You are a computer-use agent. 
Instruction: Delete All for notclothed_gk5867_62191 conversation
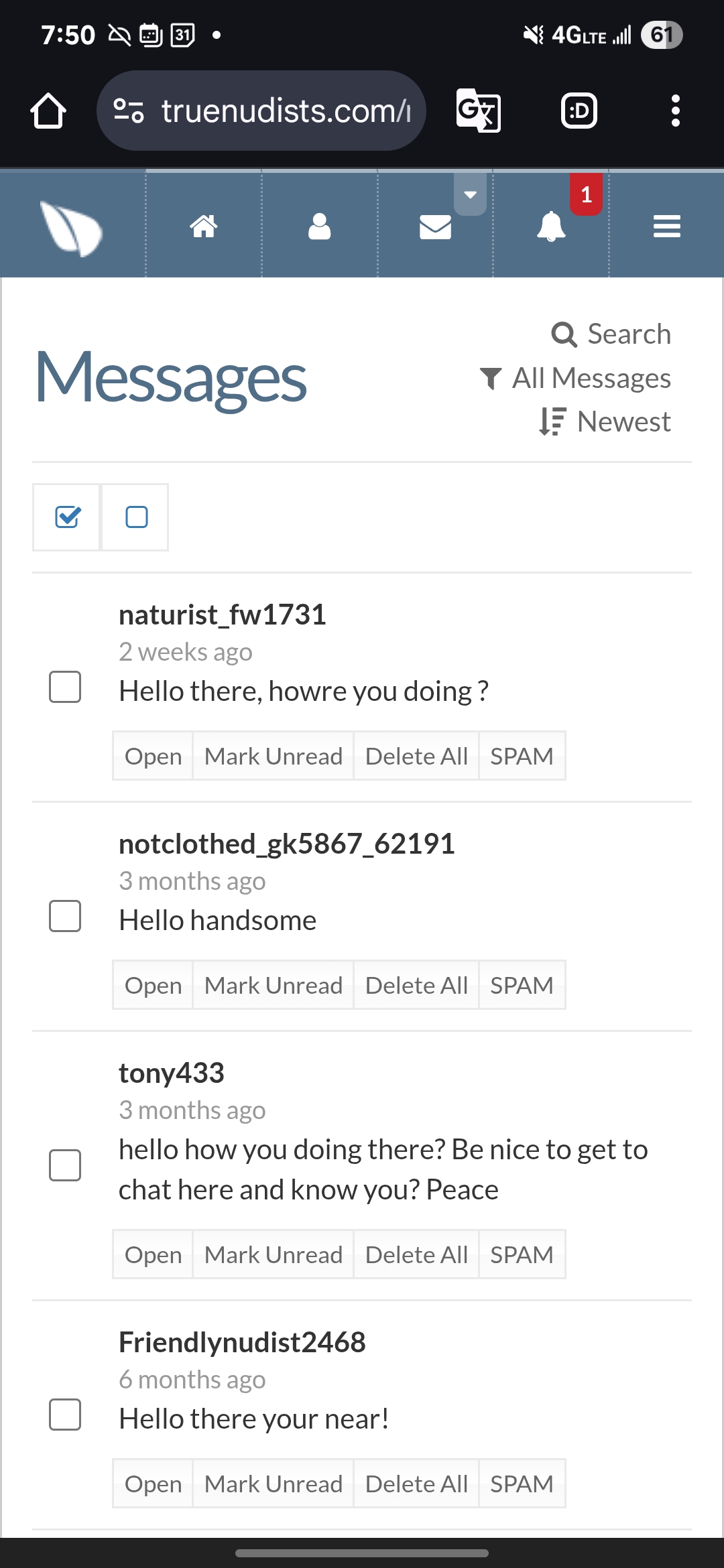coord(416,985)
